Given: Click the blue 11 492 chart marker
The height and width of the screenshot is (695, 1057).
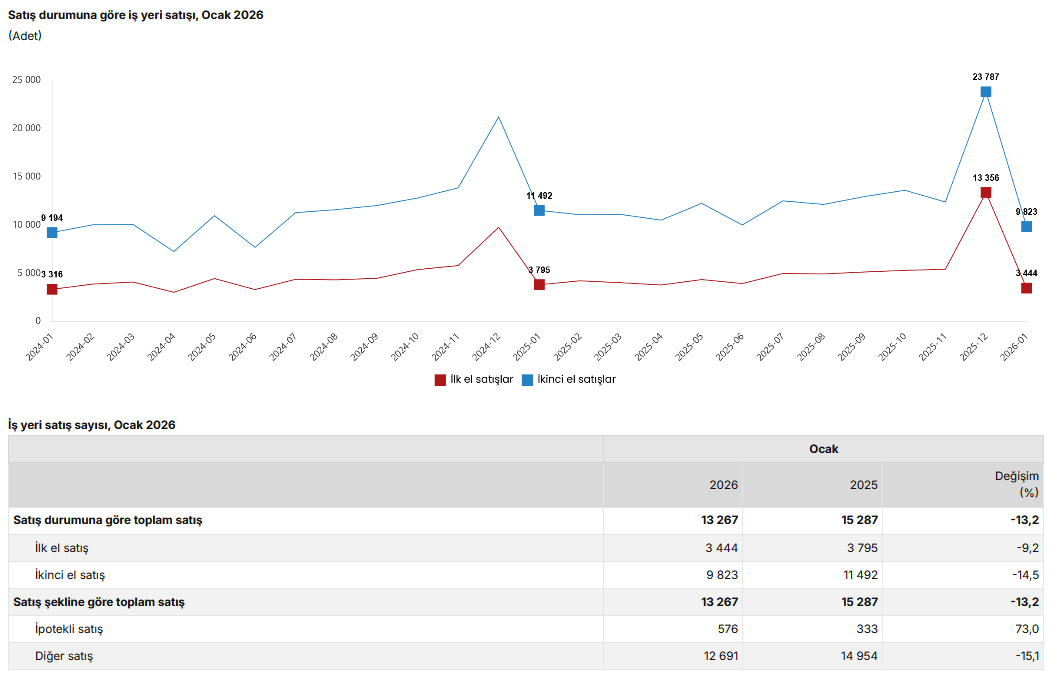Looking at the screenshot, I should tap(539, 211).
